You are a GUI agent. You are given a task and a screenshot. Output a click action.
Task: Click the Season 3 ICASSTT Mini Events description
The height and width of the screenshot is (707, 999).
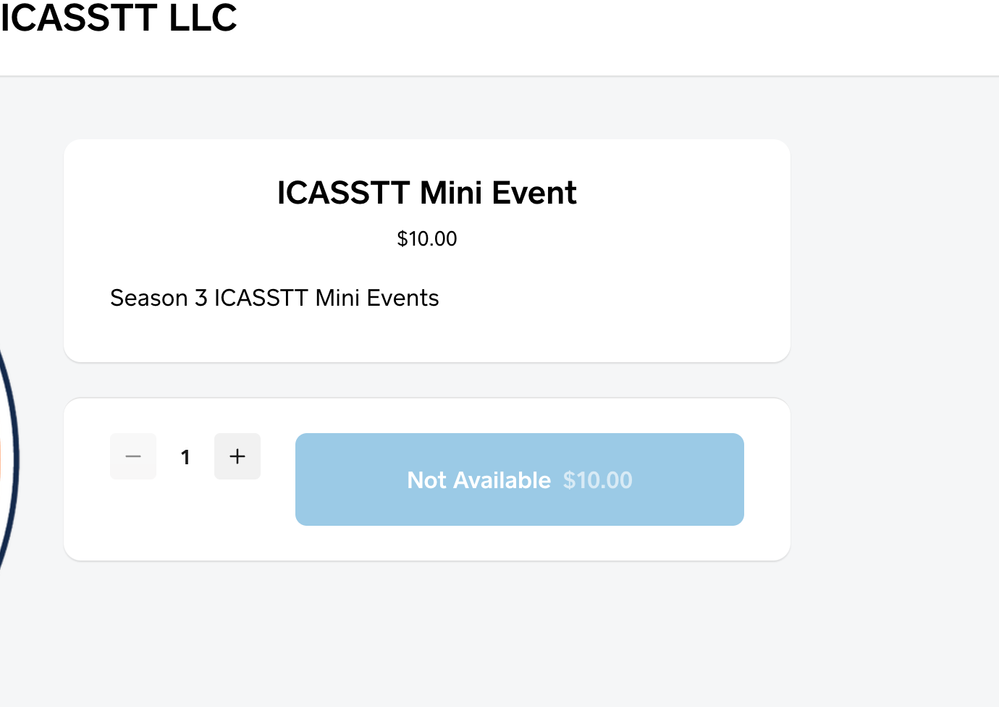pyautogui.click(x=274, y=298)
